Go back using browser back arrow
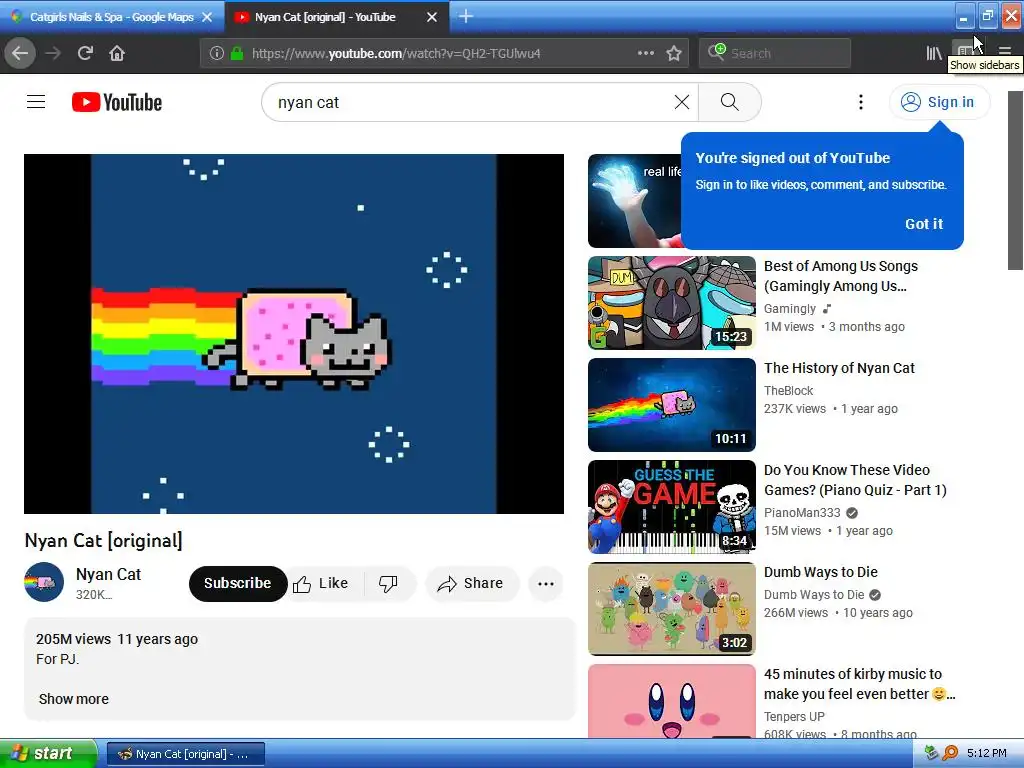The width and height of the screenshot is (1024, 768). (x=20, y=53)
